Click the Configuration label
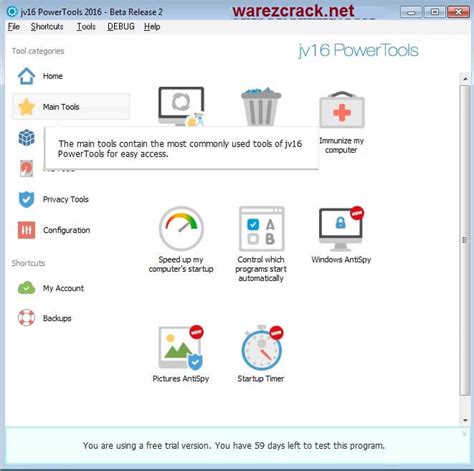Viewport: 474px width, 471px height. click(x=66, y=230)
